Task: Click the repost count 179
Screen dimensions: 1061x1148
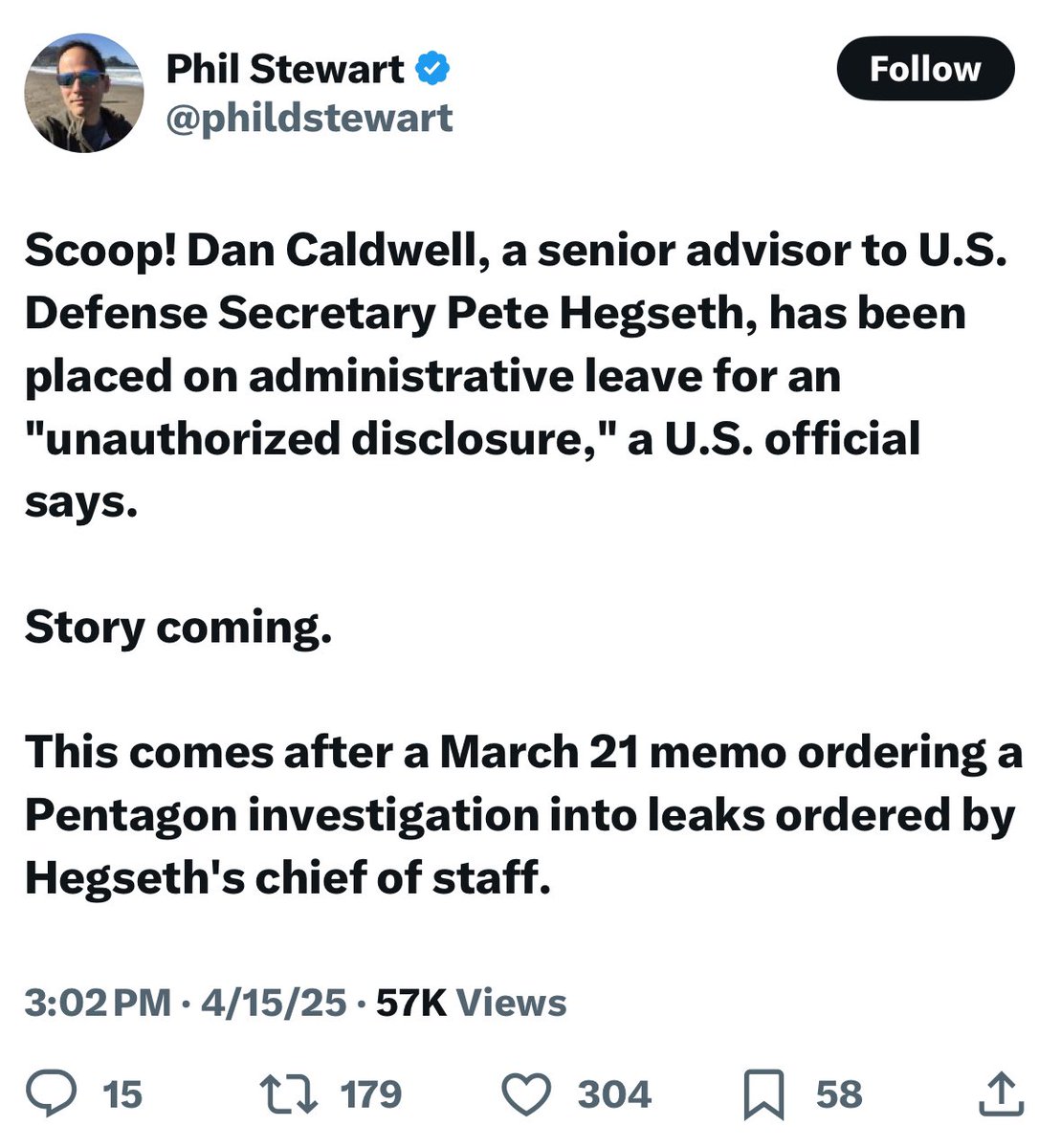Action: (x=371, y=1094)
